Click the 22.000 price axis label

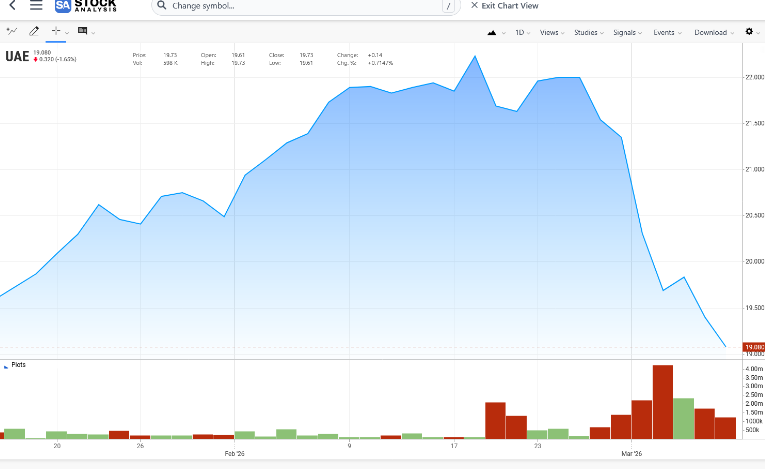[x=754, y=77]
